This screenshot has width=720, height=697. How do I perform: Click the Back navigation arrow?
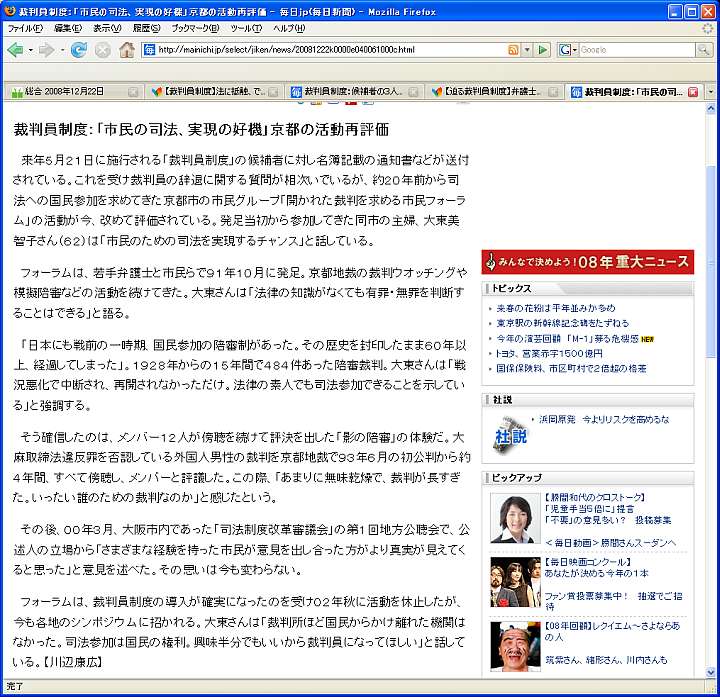pyautogui.click(x=18, y=50)
